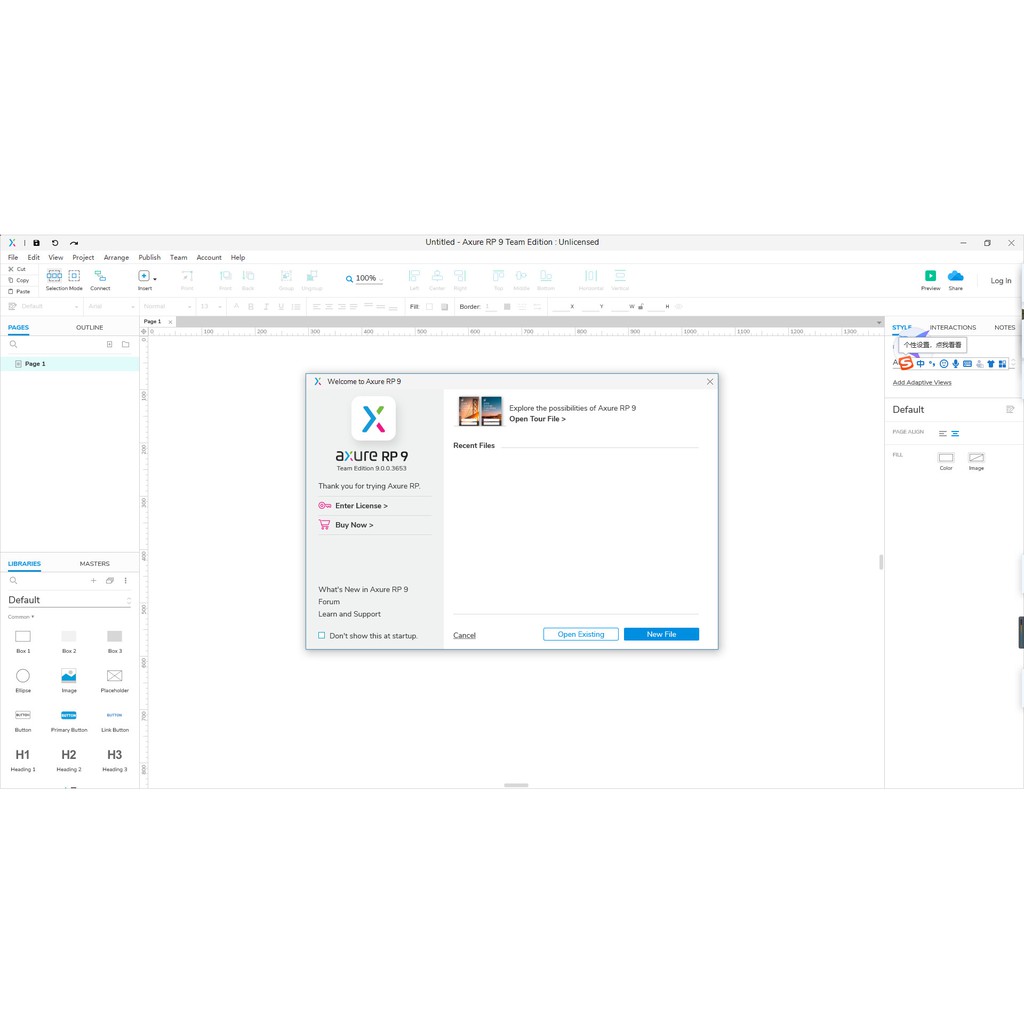
Task: Tick the Don't show this at startup checkbox
Action: (322, 636)
